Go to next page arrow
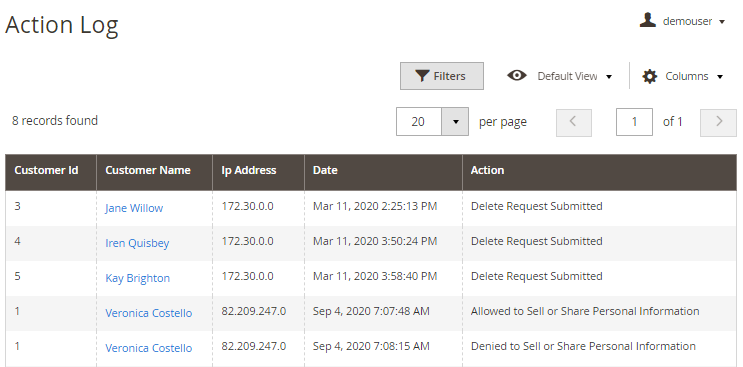 (718, 122)
